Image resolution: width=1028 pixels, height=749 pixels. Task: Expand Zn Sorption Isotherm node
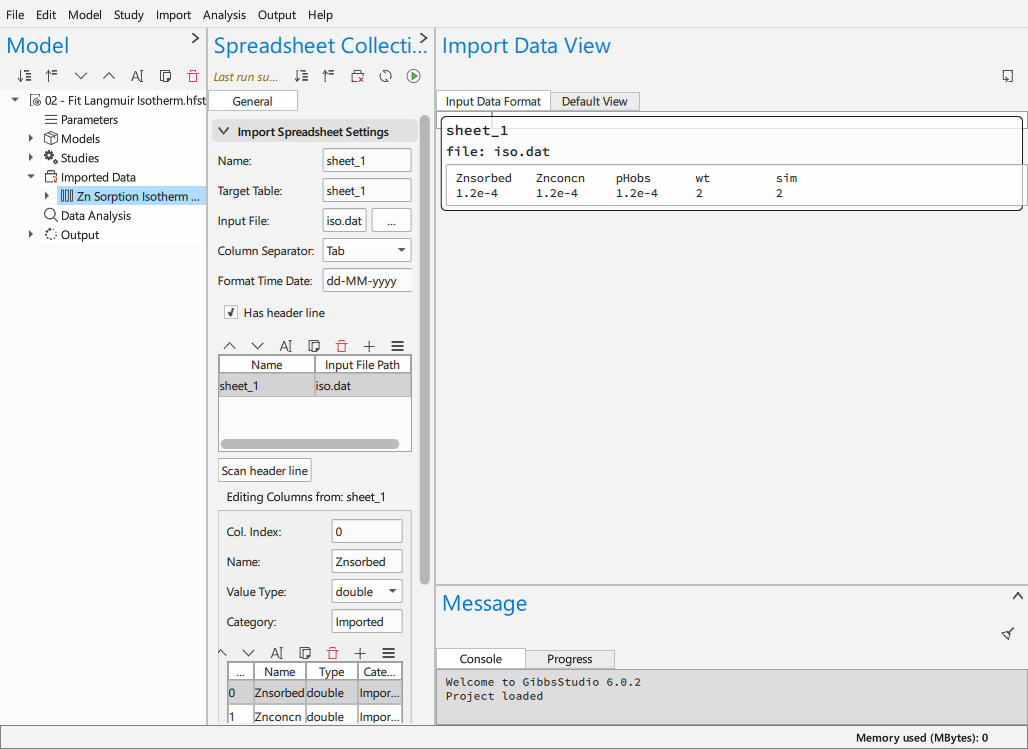pos(47,195)
